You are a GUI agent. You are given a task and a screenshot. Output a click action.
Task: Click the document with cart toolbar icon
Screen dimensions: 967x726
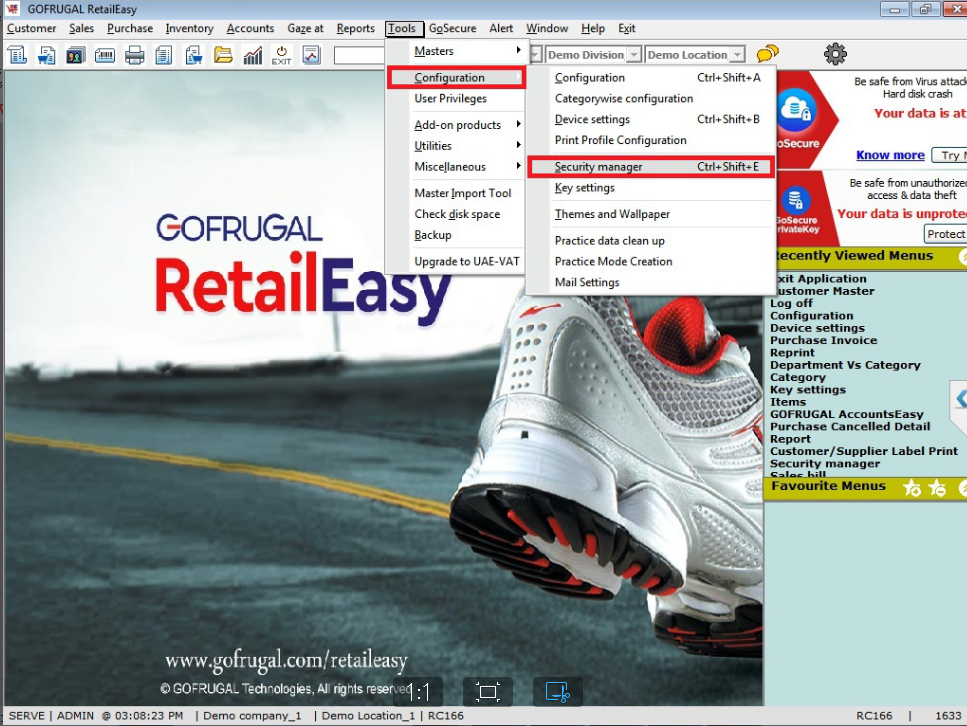tap(194, 55)
